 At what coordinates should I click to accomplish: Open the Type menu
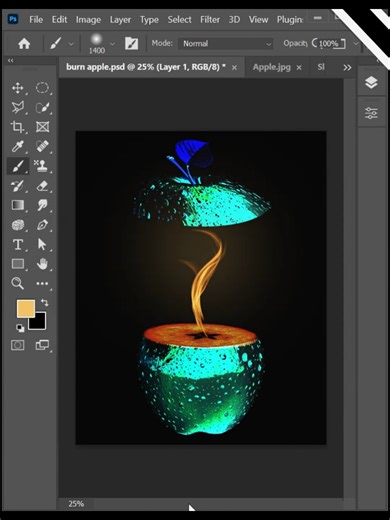coord(149,20)
